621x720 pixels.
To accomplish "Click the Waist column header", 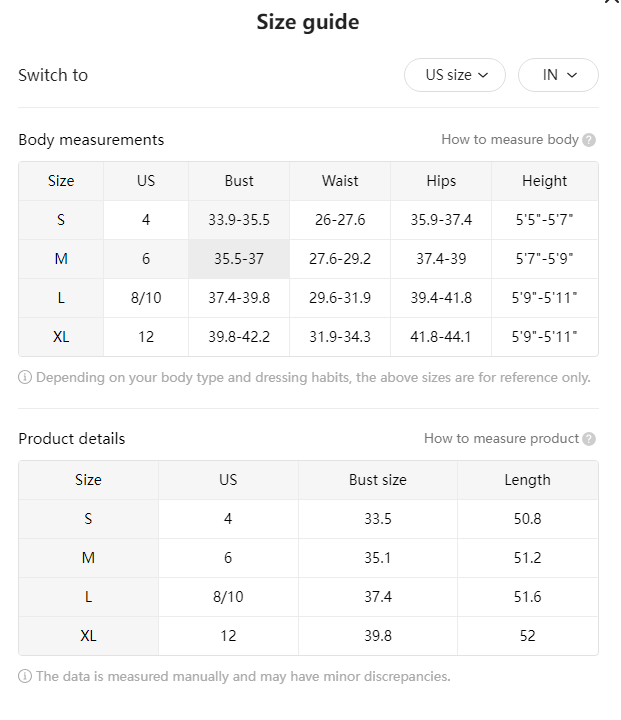I will point(340,181).
